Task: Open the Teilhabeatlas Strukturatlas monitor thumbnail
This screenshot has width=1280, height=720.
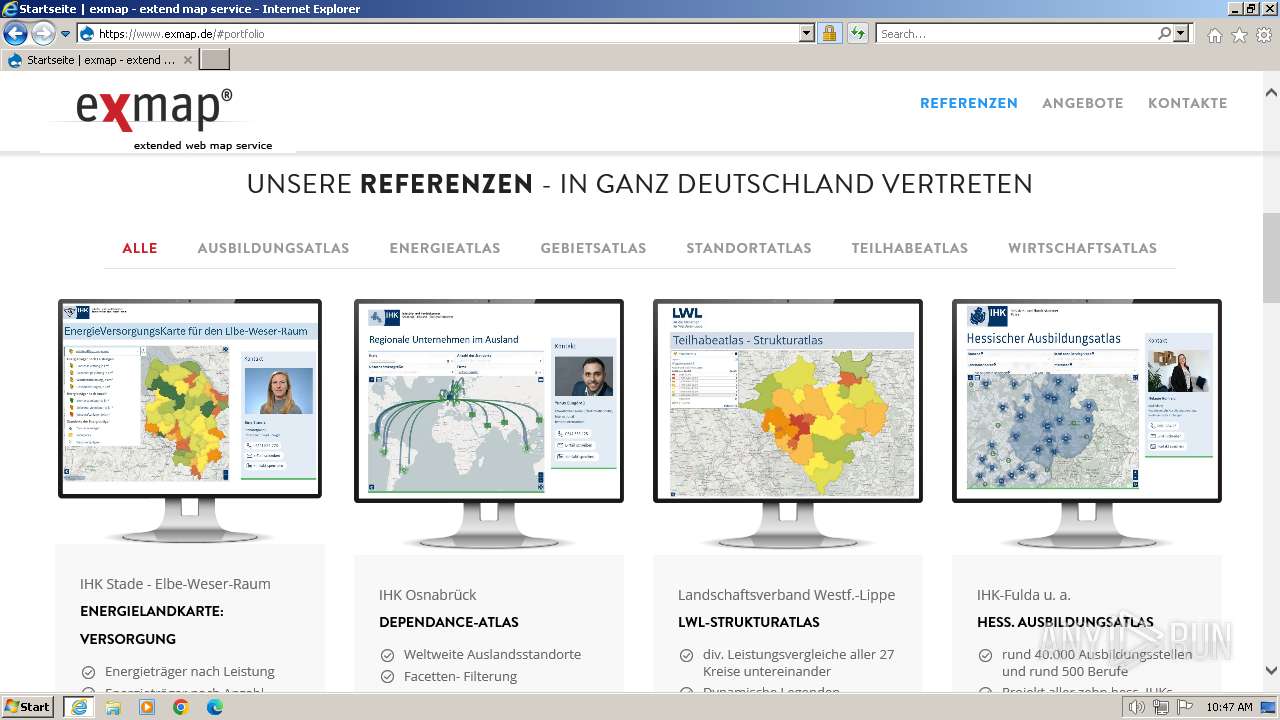Action: click(788, 424)
